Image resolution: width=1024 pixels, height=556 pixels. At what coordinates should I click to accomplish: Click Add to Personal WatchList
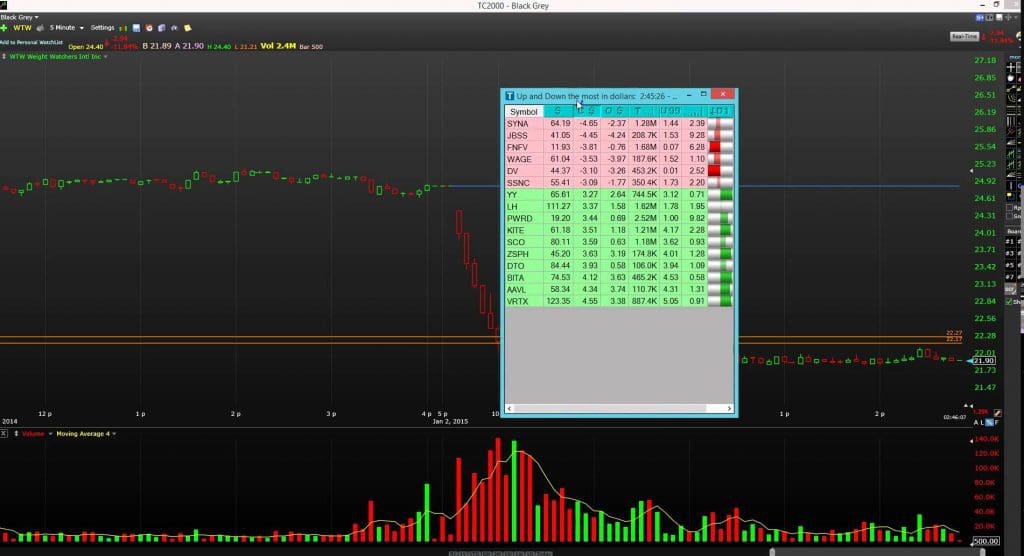pos(31,42)
